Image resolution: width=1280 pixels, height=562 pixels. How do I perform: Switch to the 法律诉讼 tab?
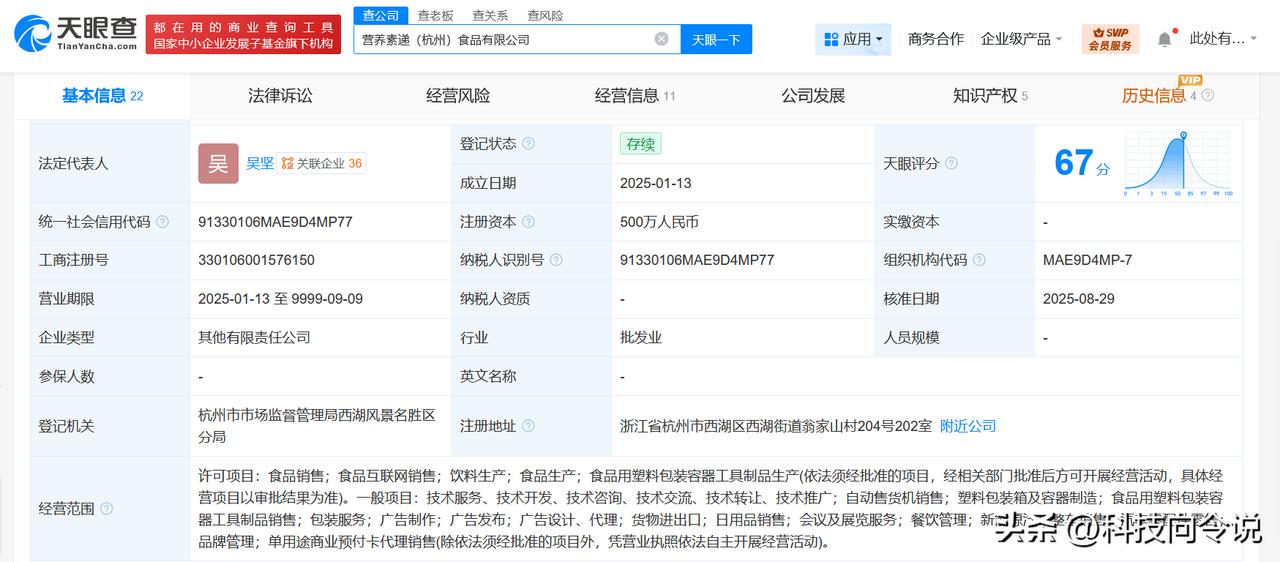pyautogui.click(x=280, y=96)
